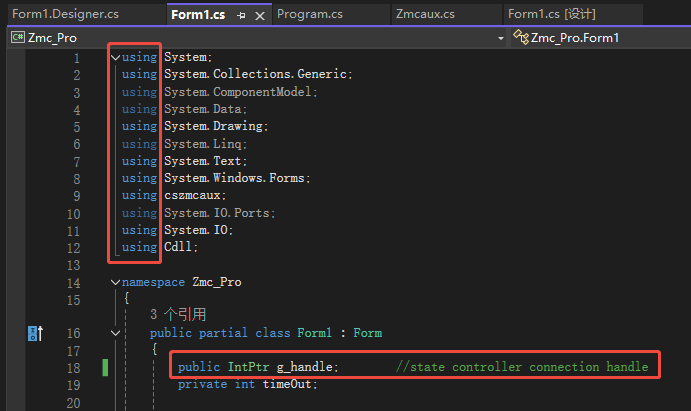Open the Zmc_Pro.Form1 type dropdown
Viewport: 691px width, 411px height.
pyautogui.click(x=600, y=38)
